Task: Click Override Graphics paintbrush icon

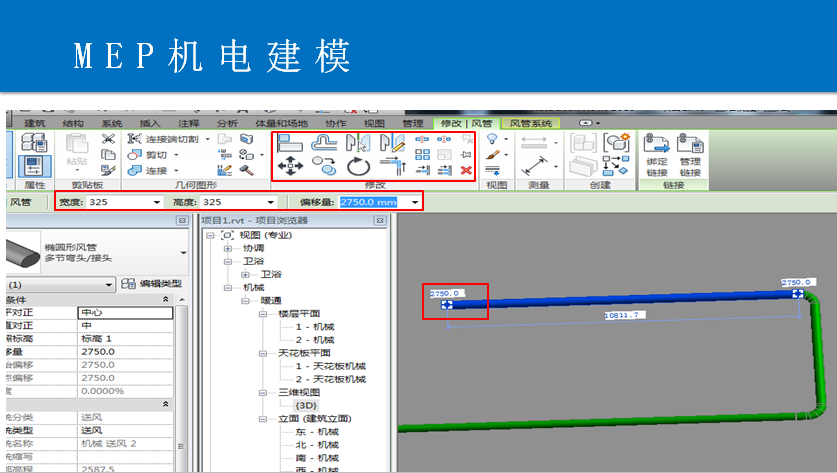Action: point(492,155)
